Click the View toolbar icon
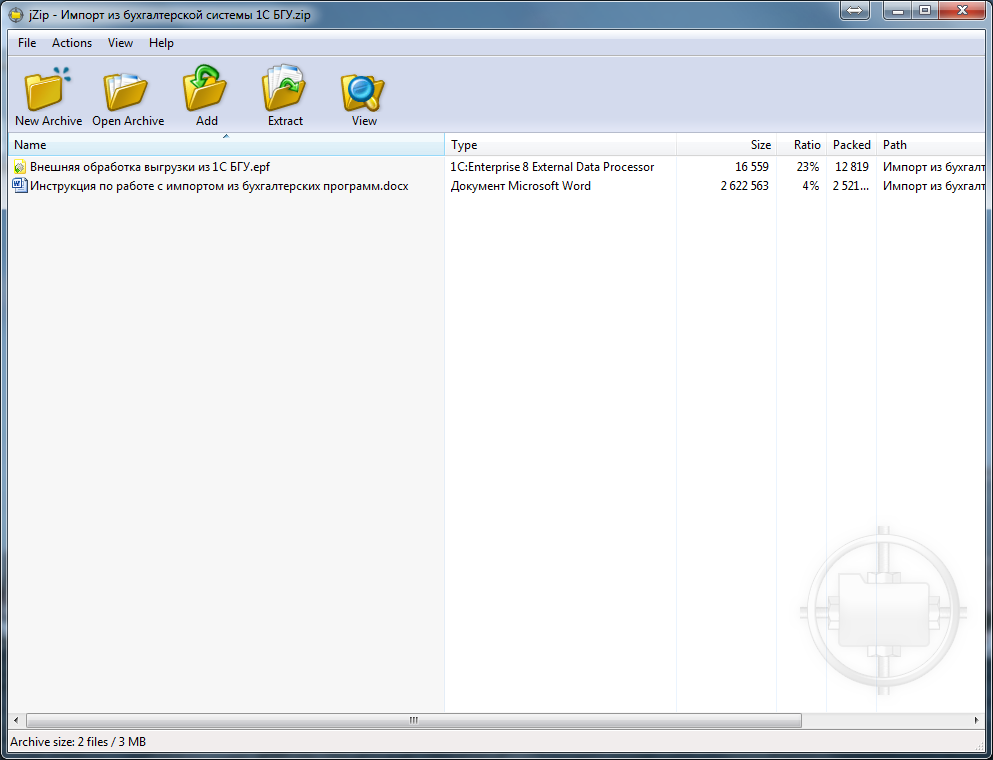This screenshot has height=760, width=993. [364, 91]
